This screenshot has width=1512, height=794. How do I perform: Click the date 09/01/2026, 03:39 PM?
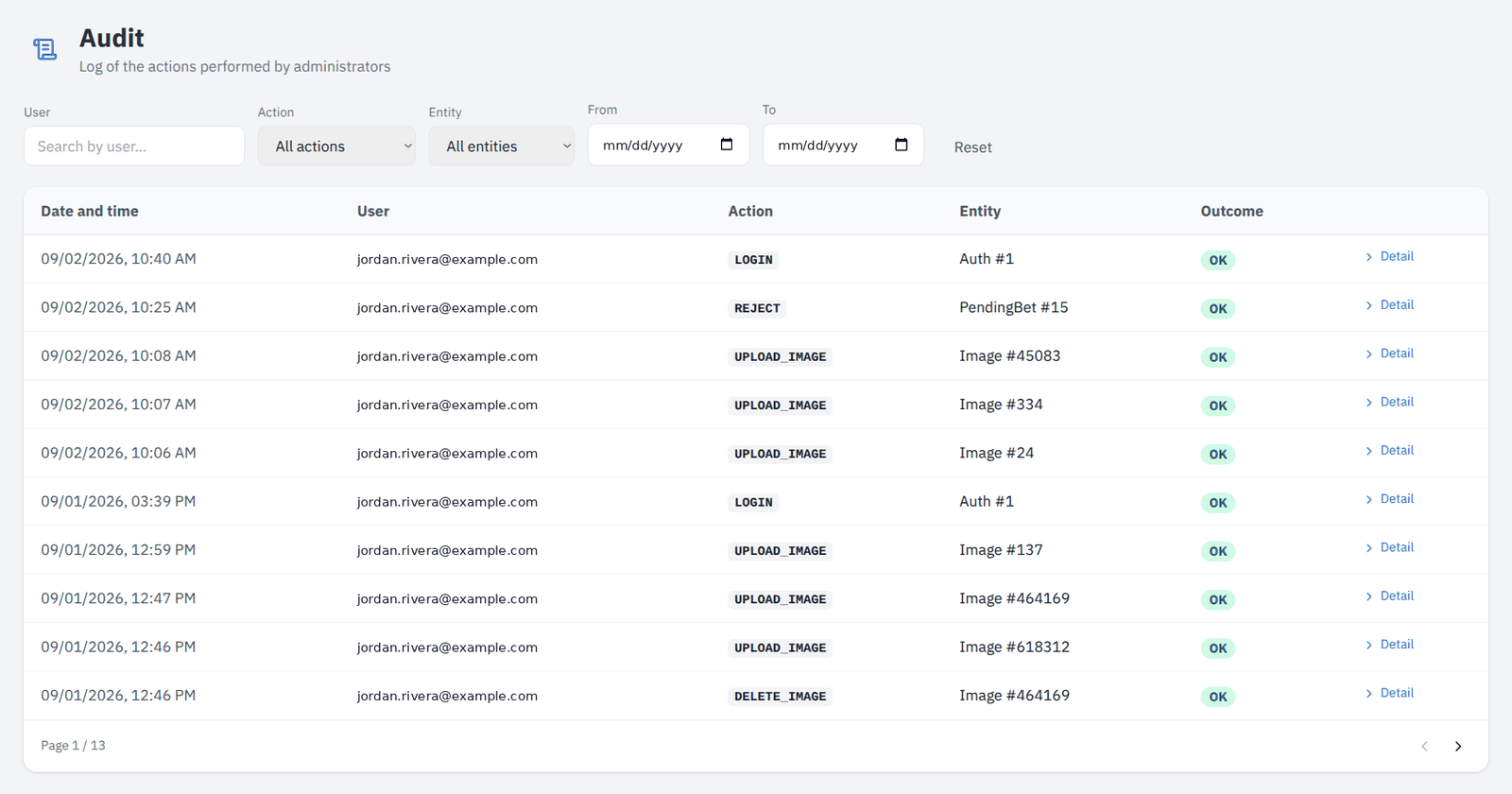[x=118, y=501]
